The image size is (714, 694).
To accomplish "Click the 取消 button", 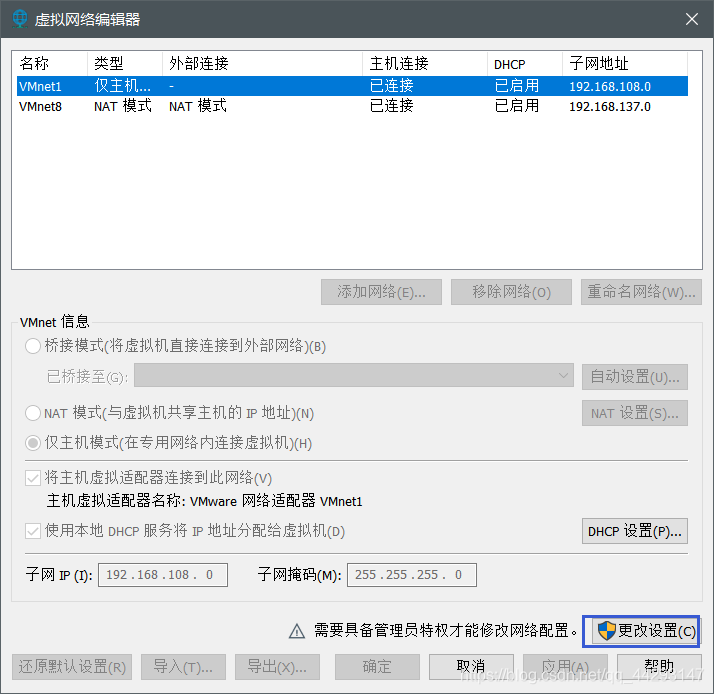I will [471, 667].
